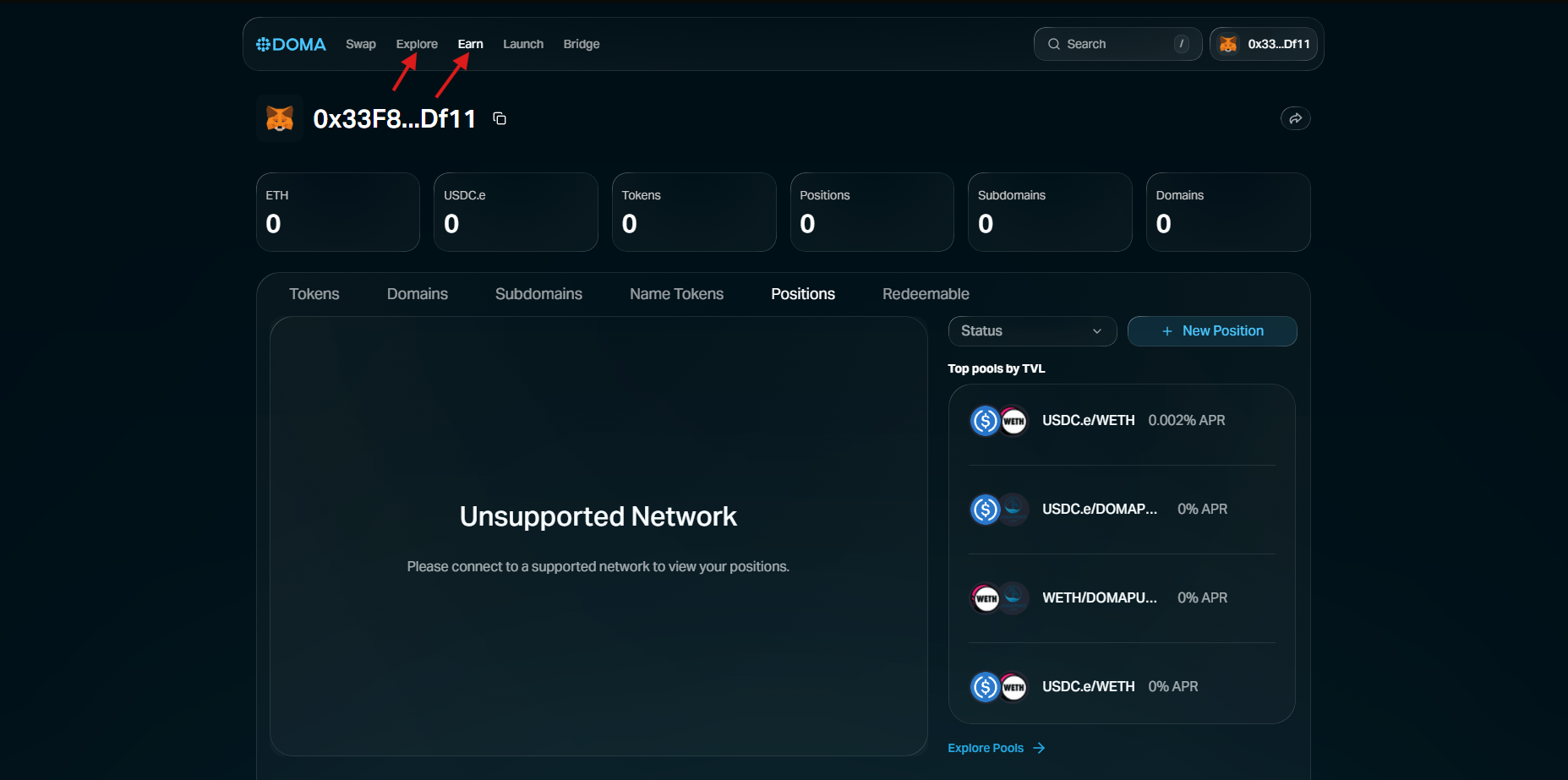This screenshot has width=1568, height=780.
Task: Switch to the Redeemable tab
Action: click(926, 294)
